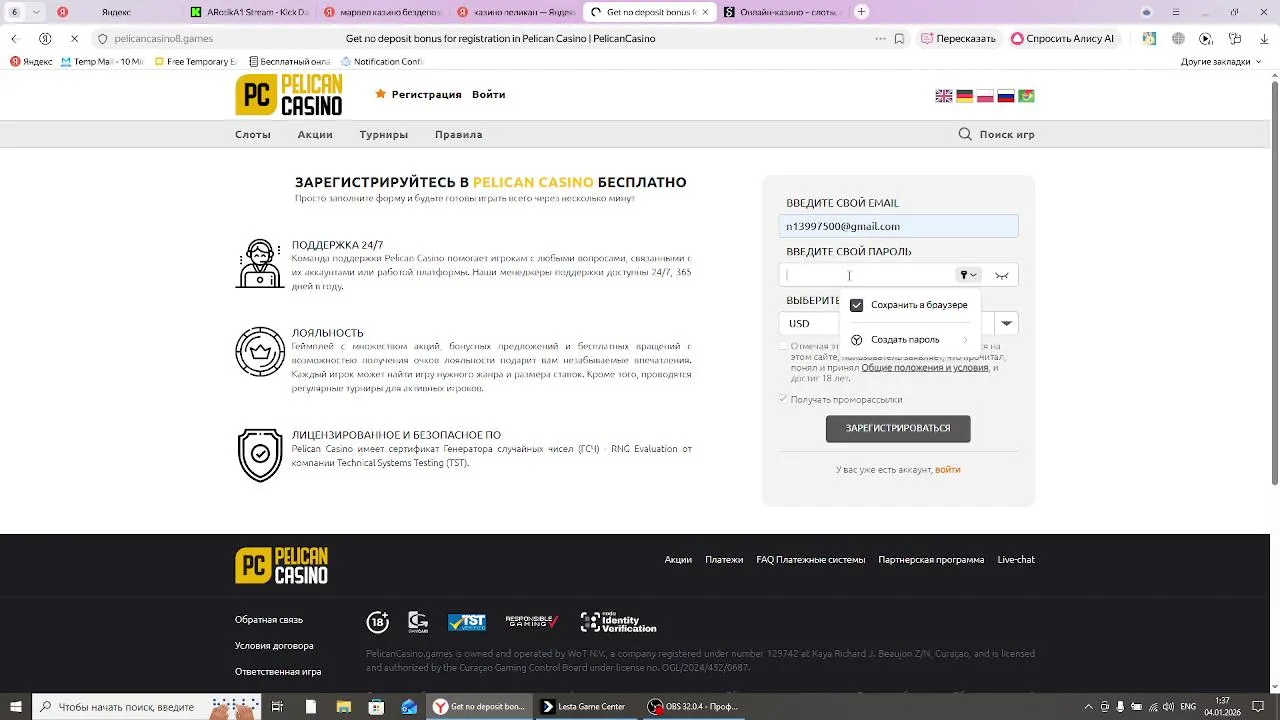Click browser back arrow

[x=15, y=39]
